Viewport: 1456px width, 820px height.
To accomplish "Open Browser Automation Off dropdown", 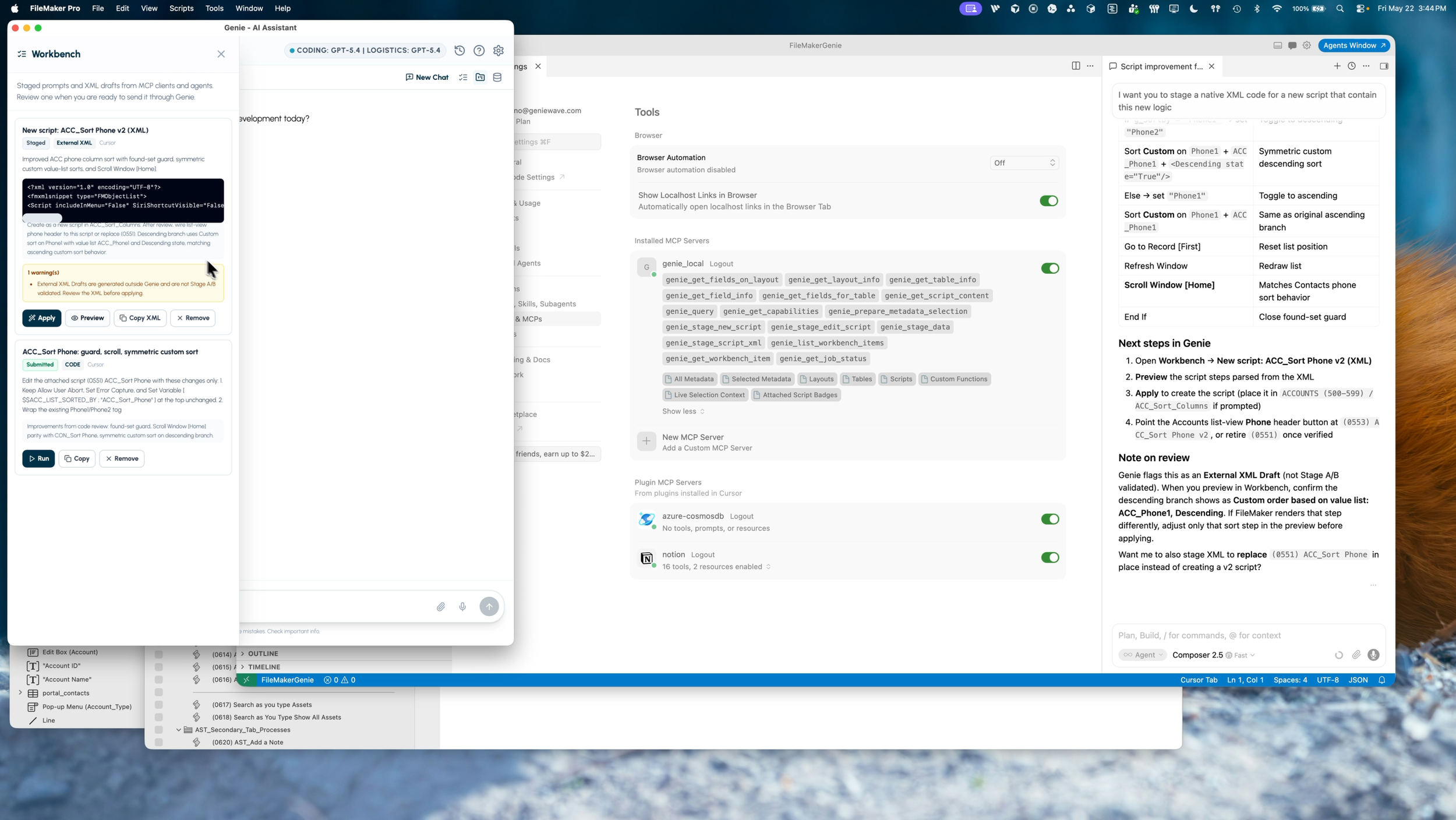I will pos(1024,163).
